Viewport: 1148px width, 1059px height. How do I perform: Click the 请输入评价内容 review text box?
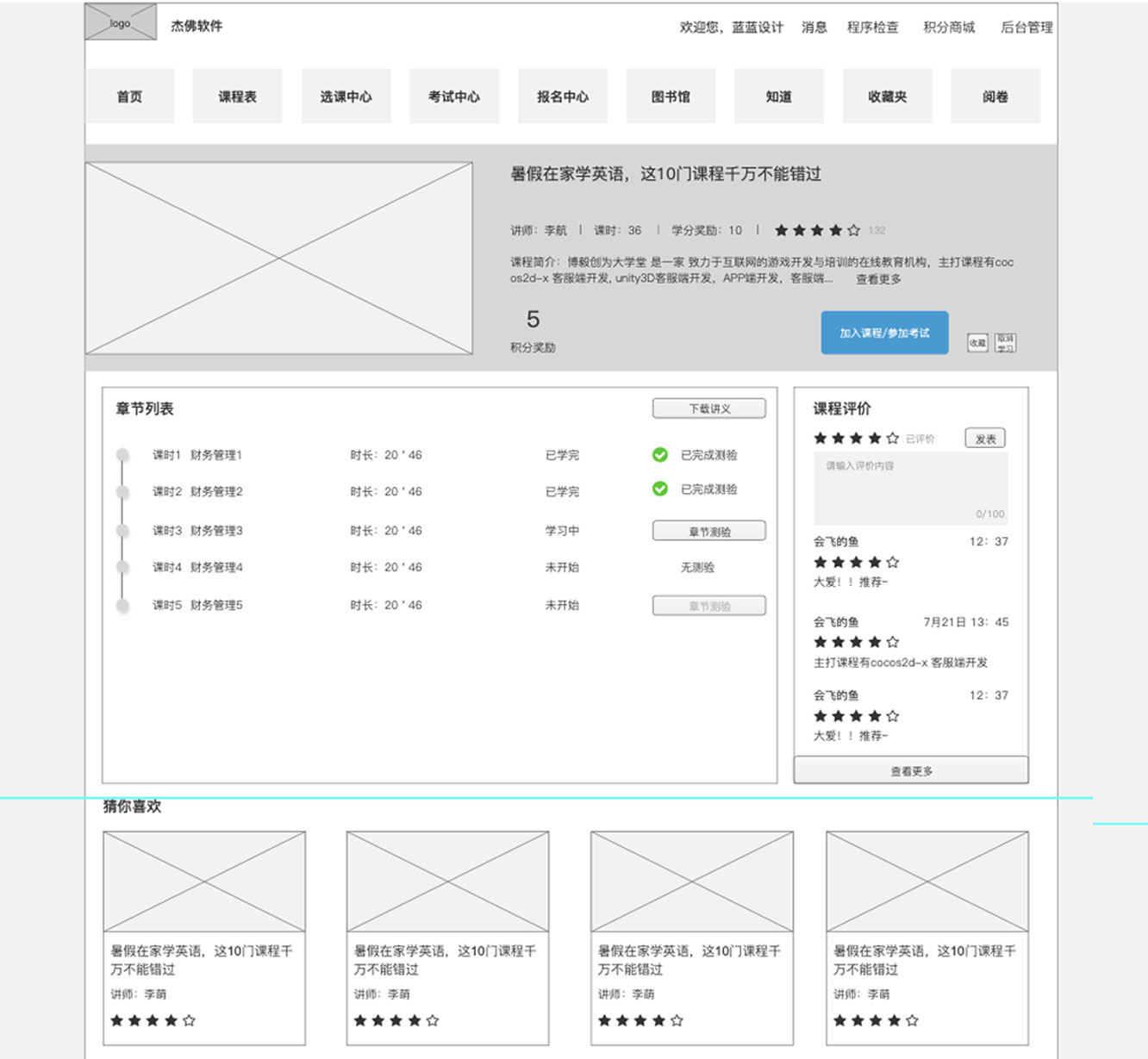click(x=910, y=488)
